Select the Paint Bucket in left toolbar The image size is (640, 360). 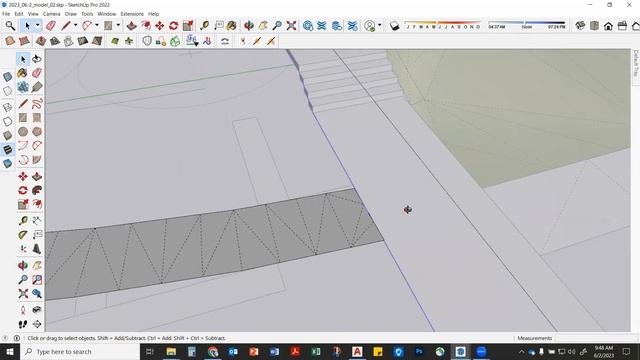click(23, 73)
